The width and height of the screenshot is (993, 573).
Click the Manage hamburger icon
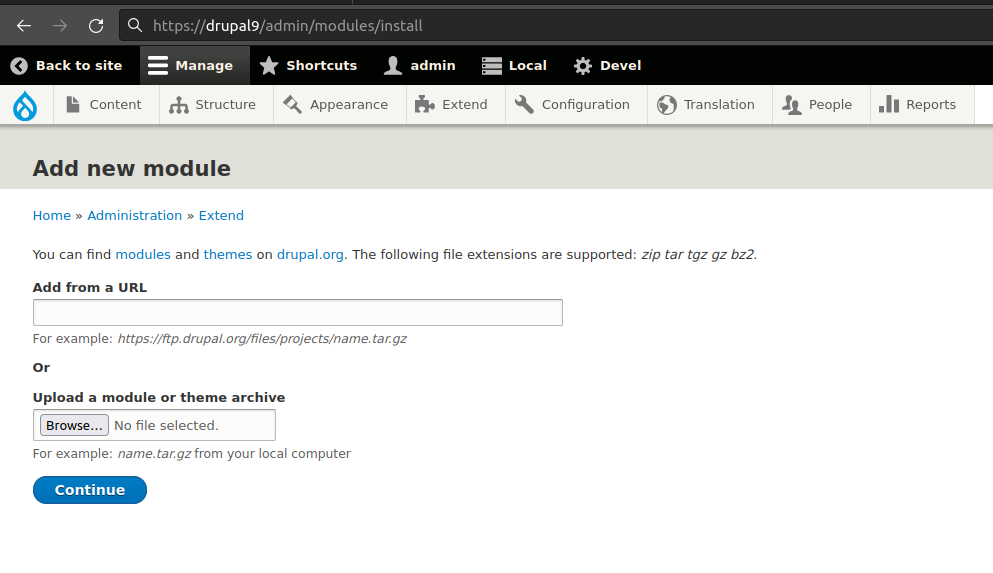point(158,66)
